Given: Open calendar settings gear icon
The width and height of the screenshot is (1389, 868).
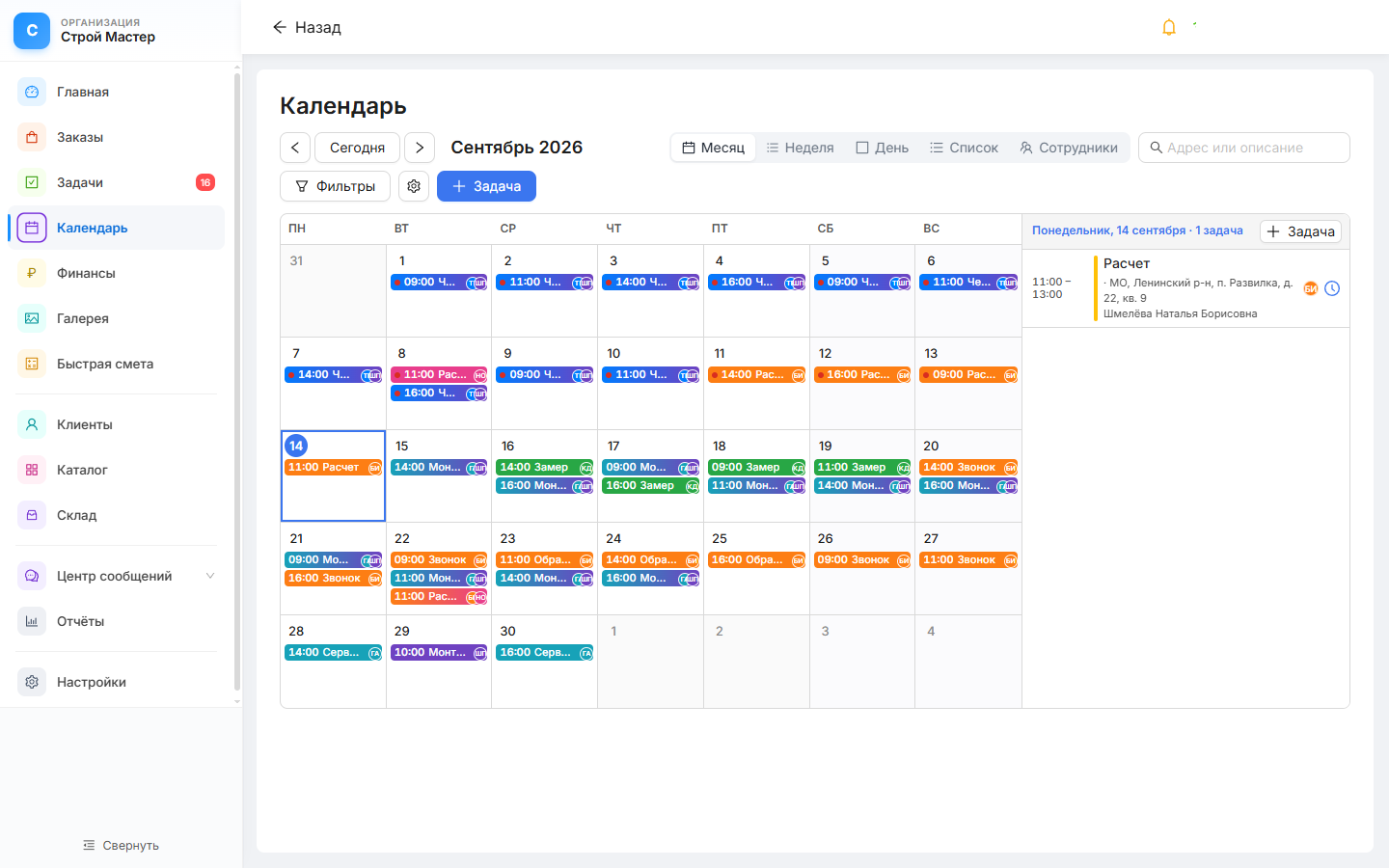Looking at the screenshot, I should coord(414,186).
